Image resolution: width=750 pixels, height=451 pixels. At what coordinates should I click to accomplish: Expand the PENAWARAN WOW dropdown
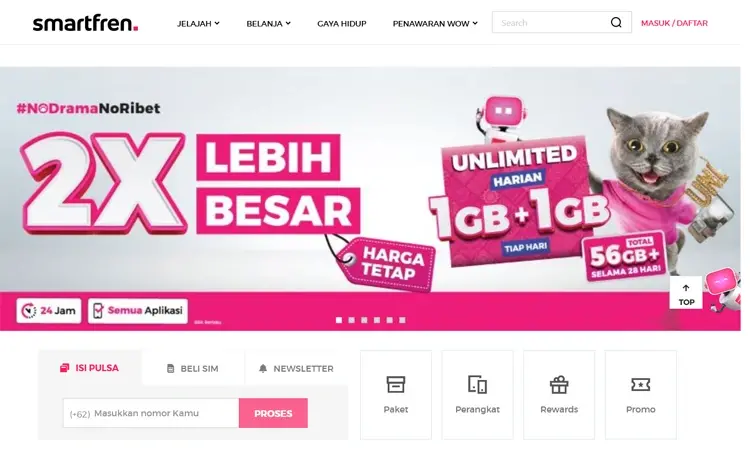tap(435, 23)
